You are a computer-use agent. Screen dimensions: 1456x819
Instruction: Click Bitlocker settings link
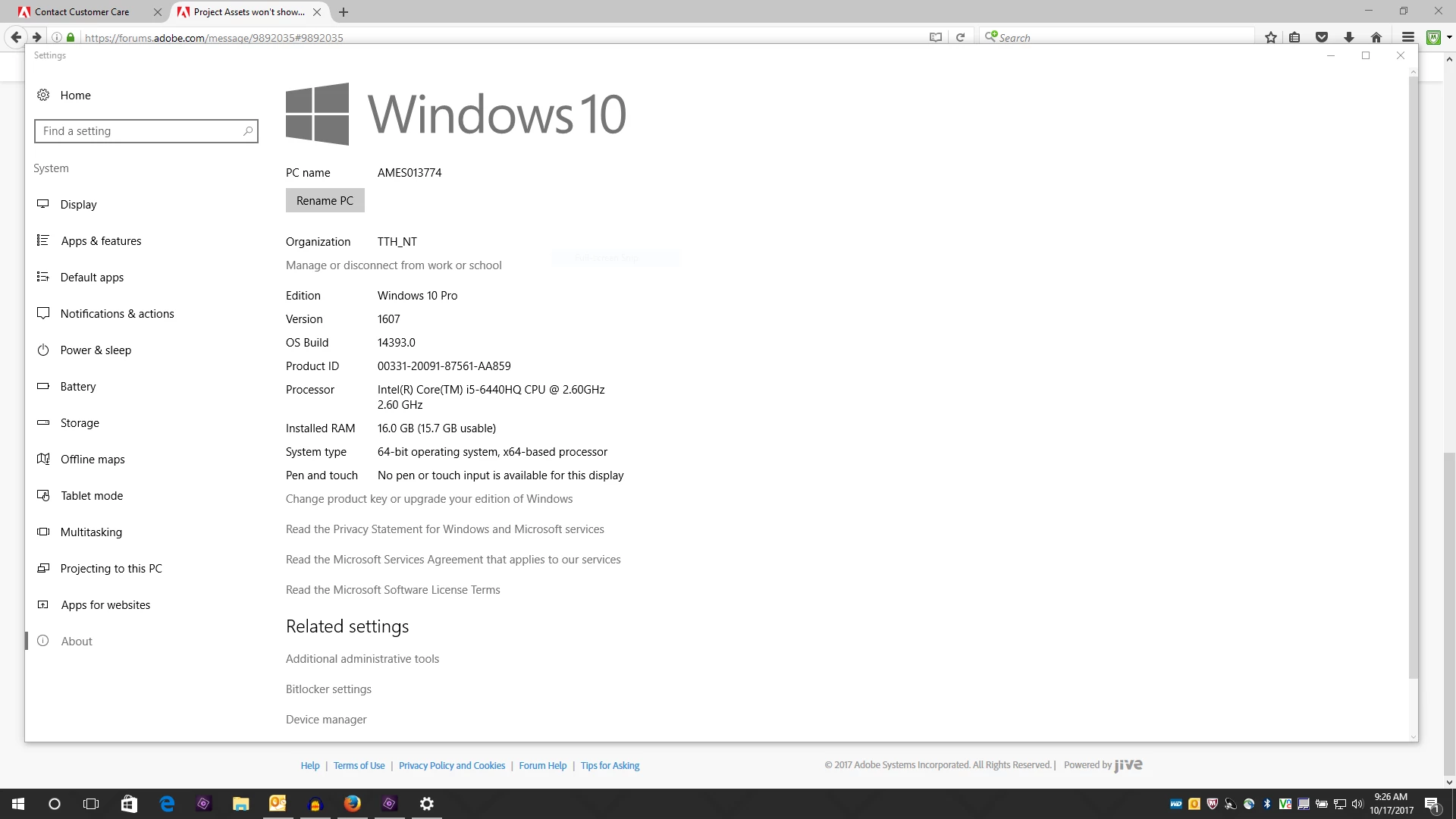[x=328, y=689]
